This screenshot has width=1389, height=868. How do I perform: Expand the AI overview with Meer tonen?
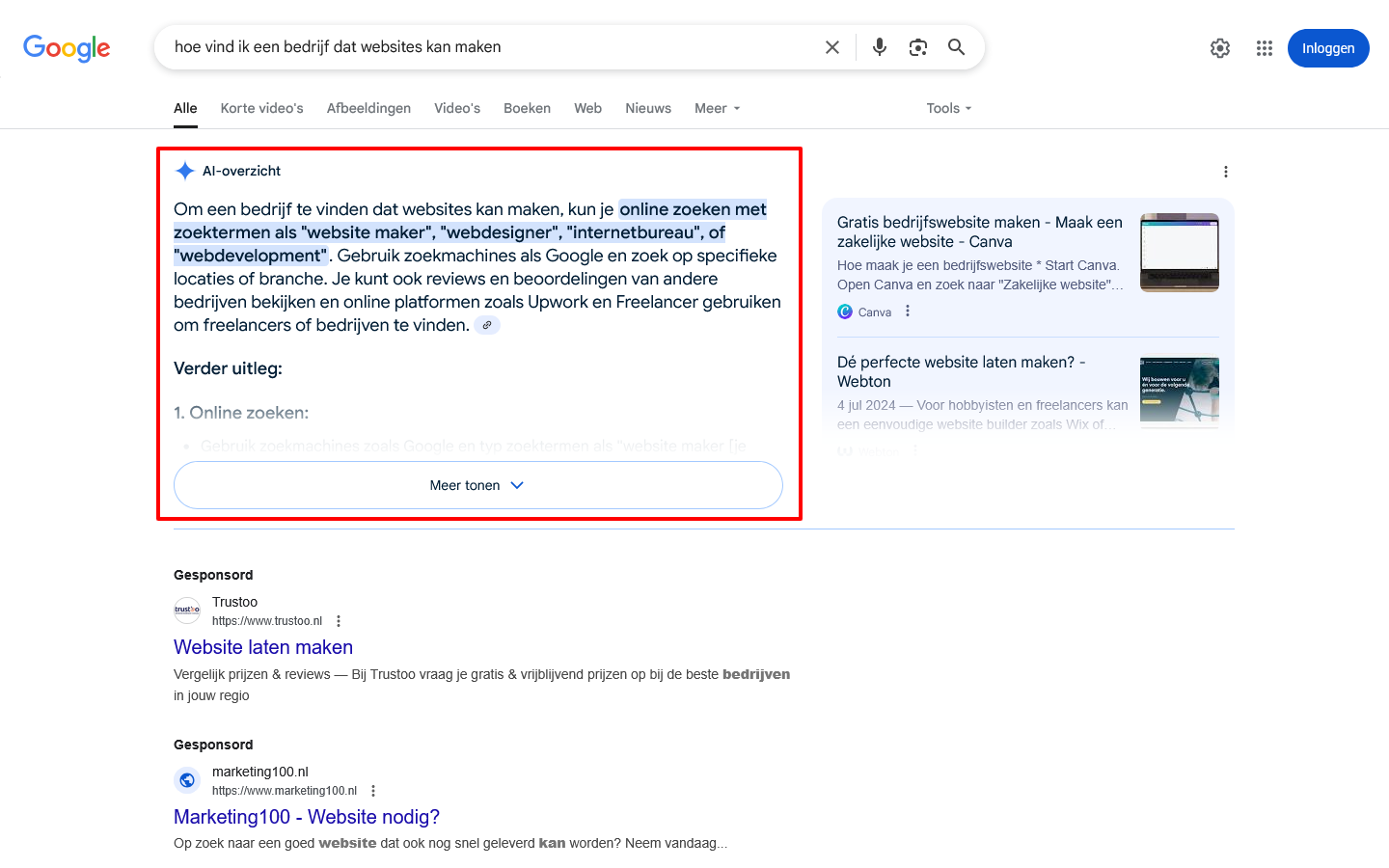pos(478,485)
